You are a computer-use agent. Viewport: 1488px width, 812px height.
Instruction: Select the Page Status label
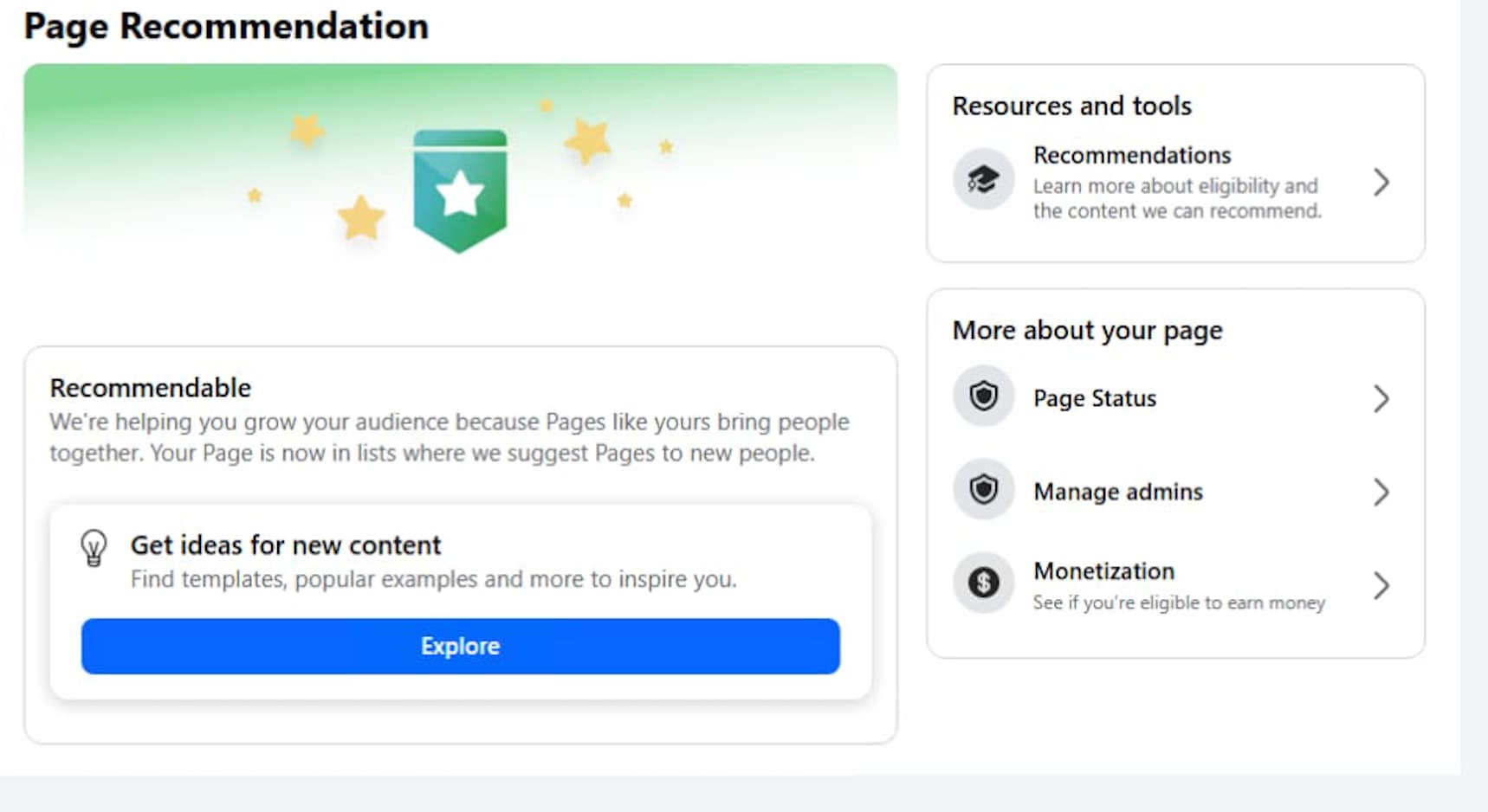click(1095, 399)
